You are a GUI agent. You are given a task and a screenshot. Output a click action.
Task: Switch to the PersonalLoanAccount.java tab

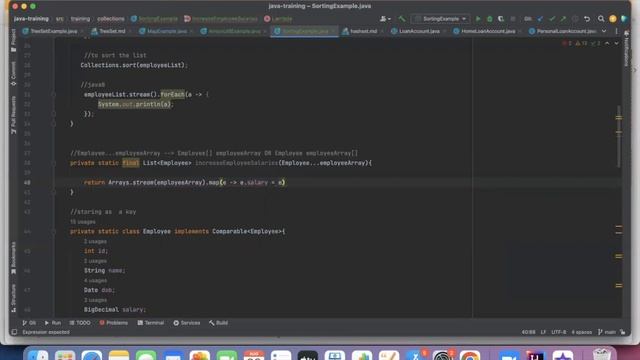(562, 31)
